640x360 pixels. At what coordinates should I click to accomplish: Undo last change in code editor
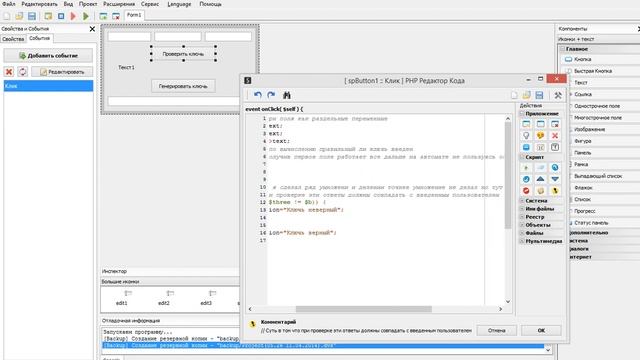[258, 95]
